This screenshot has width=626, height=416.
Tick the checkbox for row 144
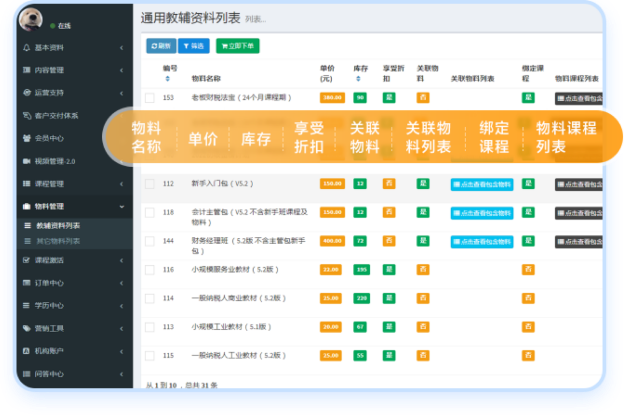click(150, 241)
